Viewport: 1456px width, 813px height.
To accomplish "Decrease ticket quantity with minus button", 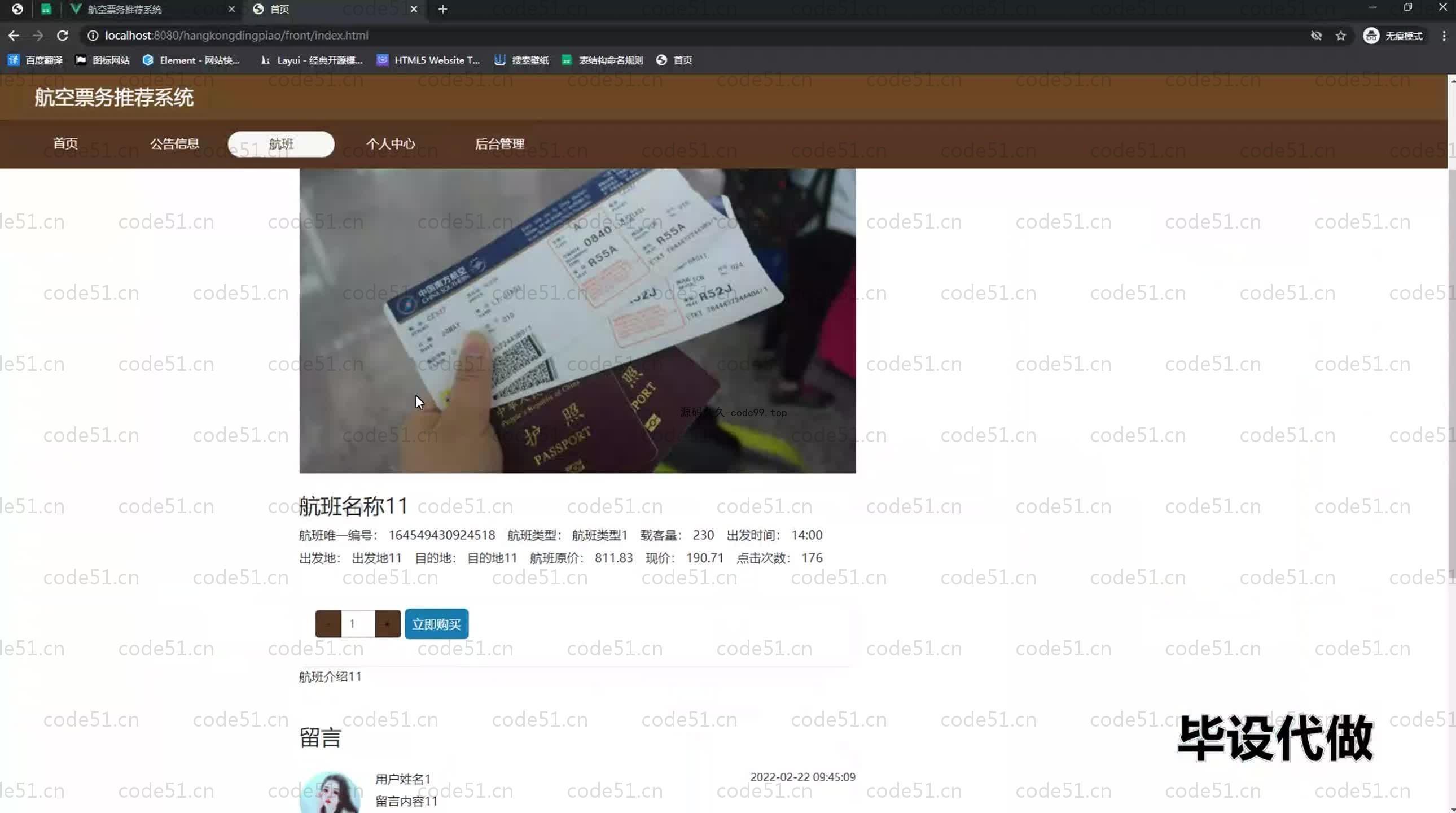I will (328, 624).
